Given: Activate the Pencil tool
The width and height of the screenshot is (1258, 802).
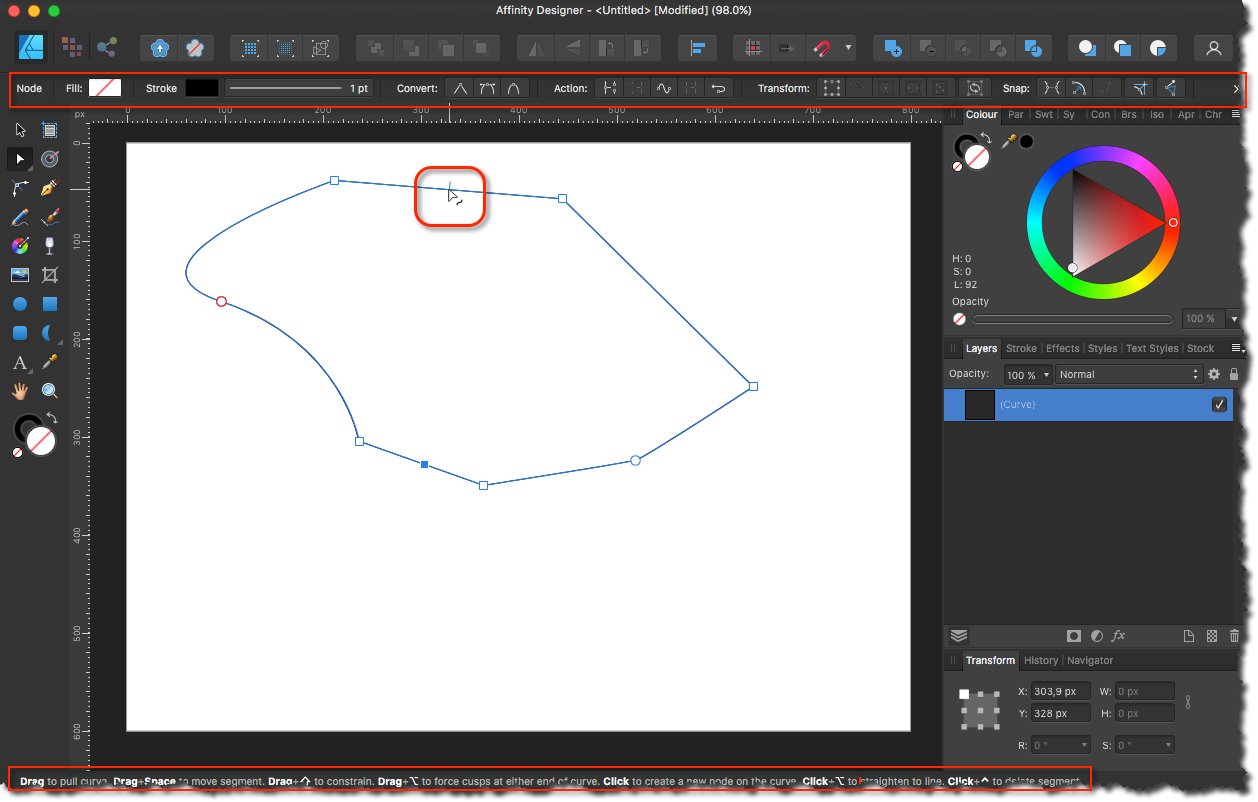Looking at the screenshot, I should [x=20, y=218].
